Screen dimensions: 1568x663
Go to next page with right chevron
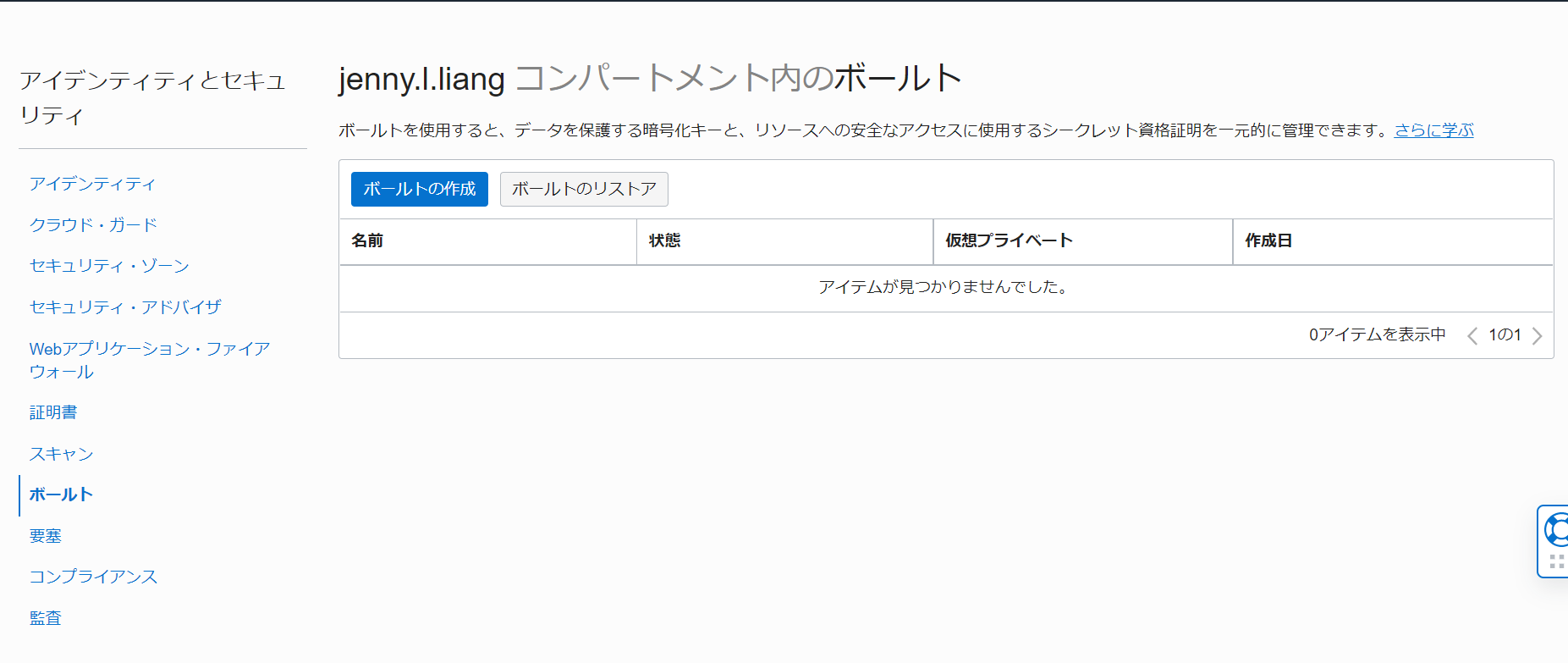pyautogui.click(x=1537, y=336)
